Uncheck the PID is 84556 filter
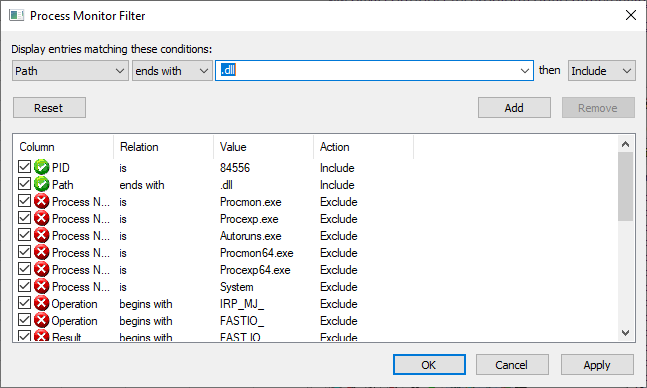Image resolution: width=647 pixels, height=388 pixels. 24,167
